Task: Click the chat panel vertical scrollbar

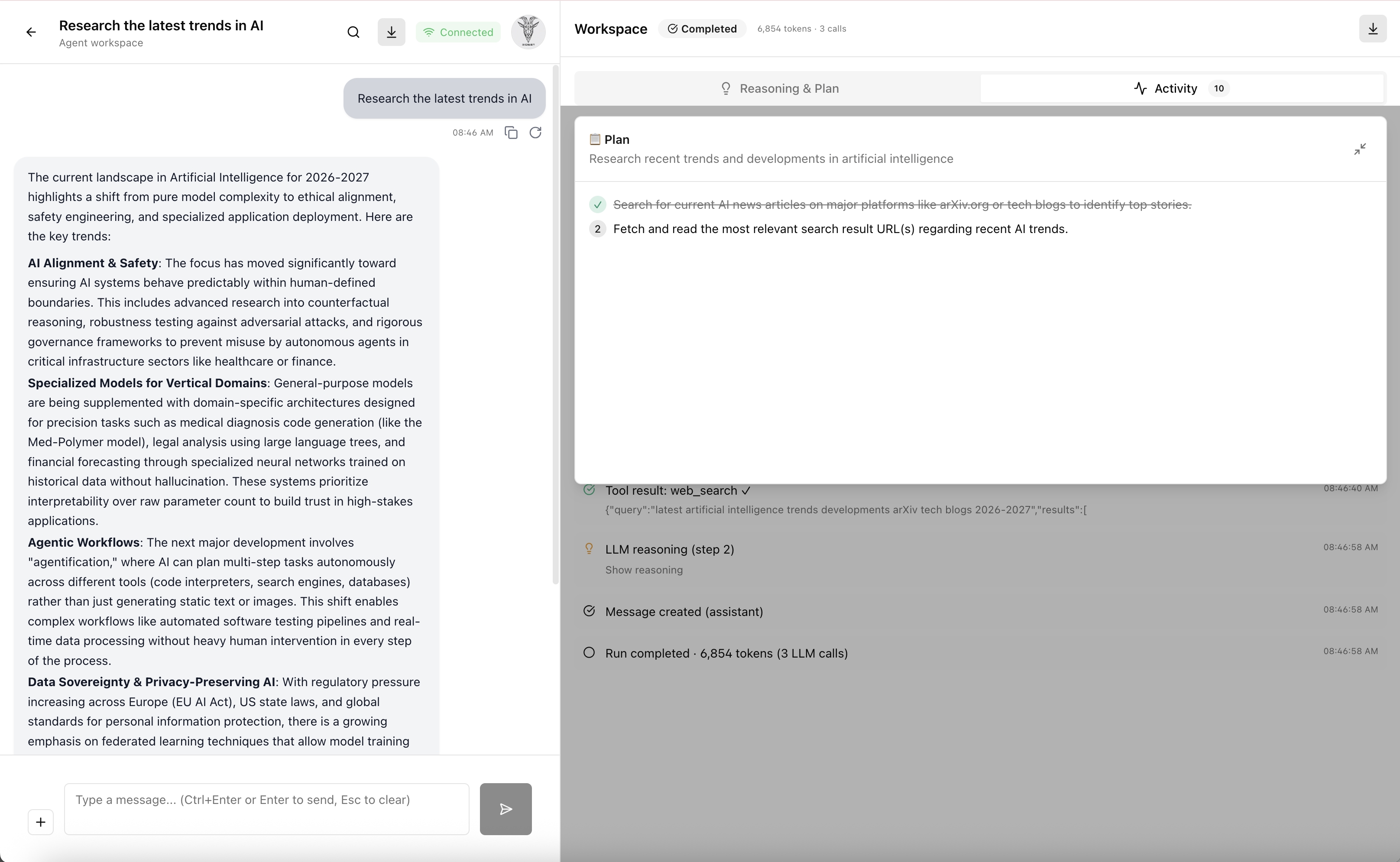Action: [x=556, y=325]
